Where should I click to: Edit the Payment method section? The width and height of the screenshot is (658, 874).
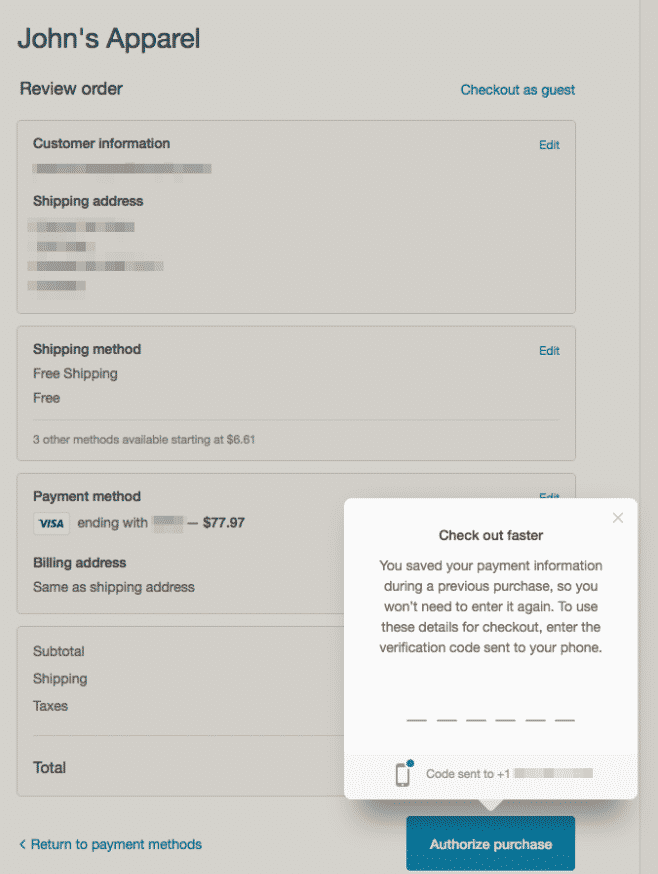[549, 497]
